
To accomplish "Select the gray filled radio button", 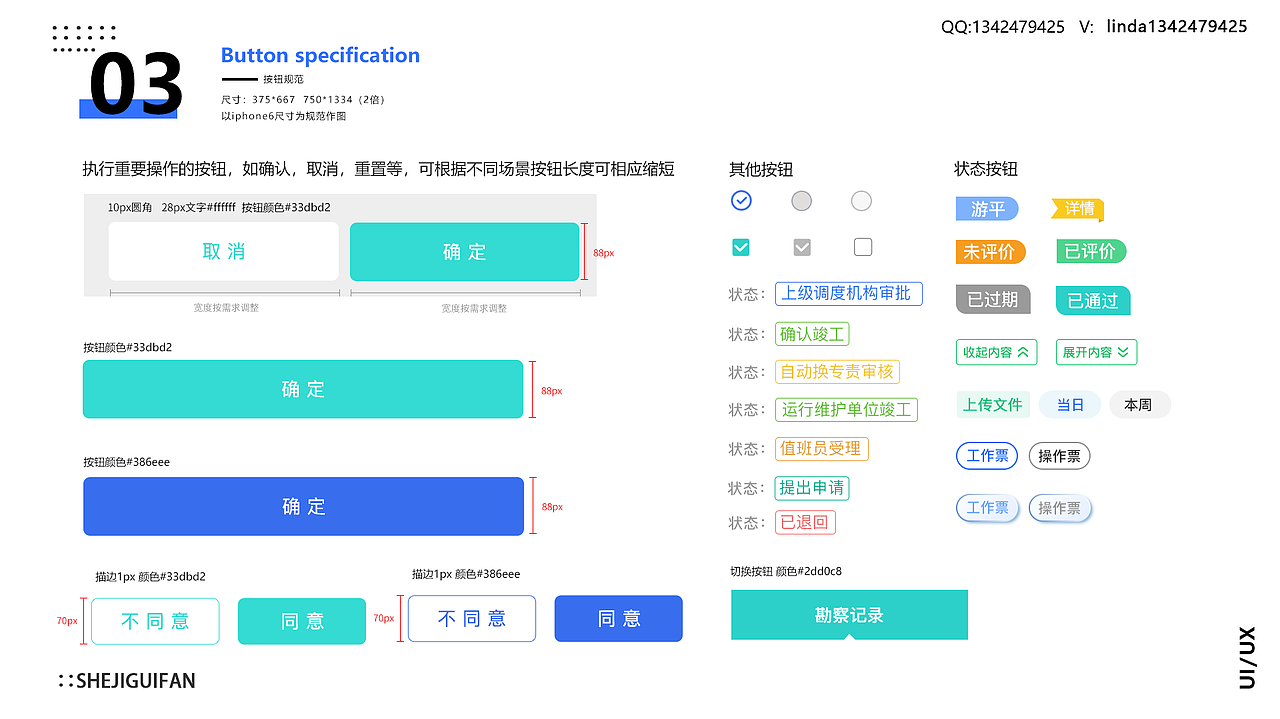I will coord(801,201).
